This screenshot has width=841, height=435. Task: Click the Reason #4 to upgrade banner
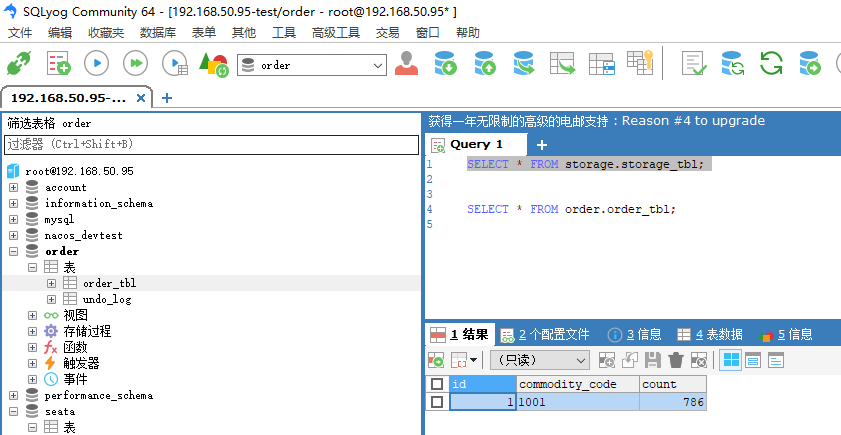pyautogui.click(x=596, y=121)
